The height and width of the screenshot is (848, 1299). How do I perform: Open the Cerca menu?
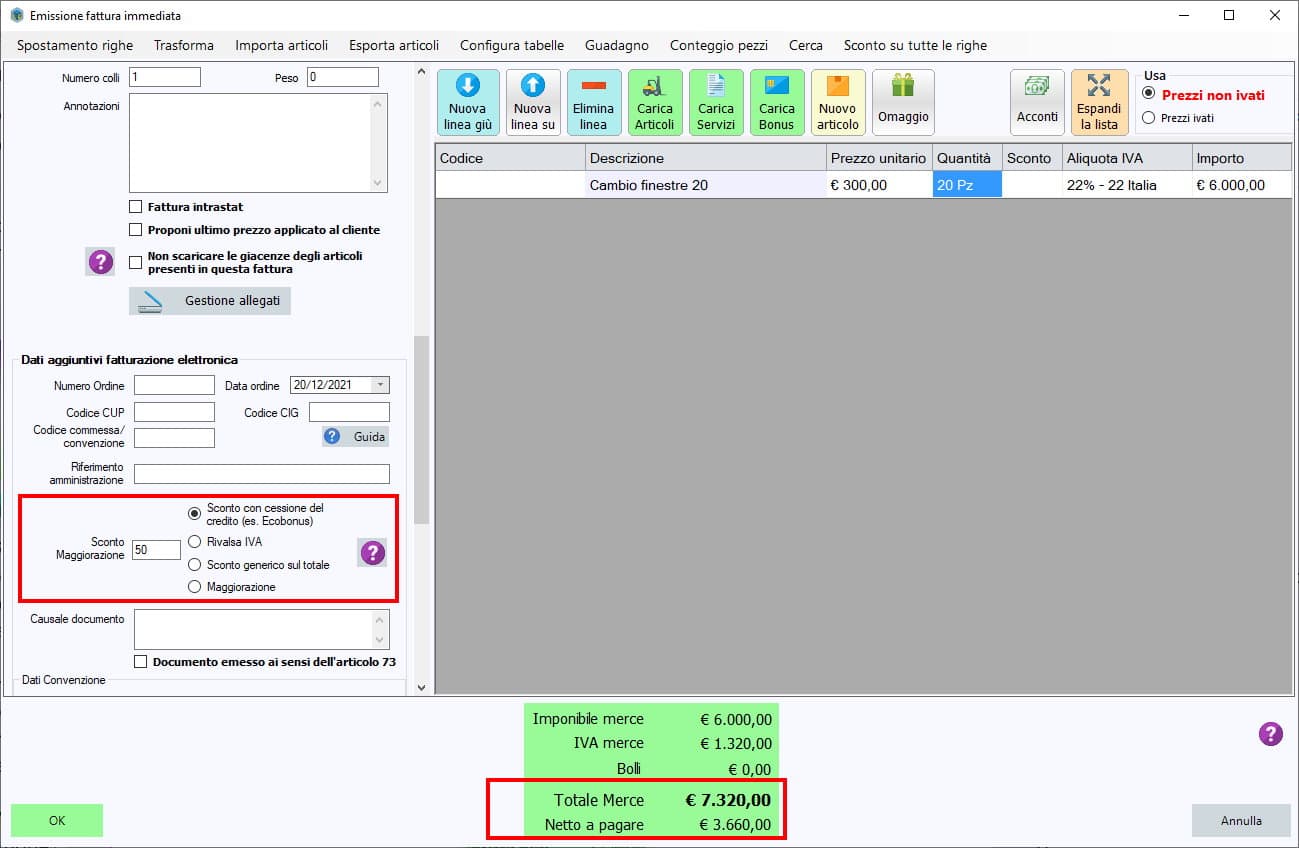[x=806, y=45]
